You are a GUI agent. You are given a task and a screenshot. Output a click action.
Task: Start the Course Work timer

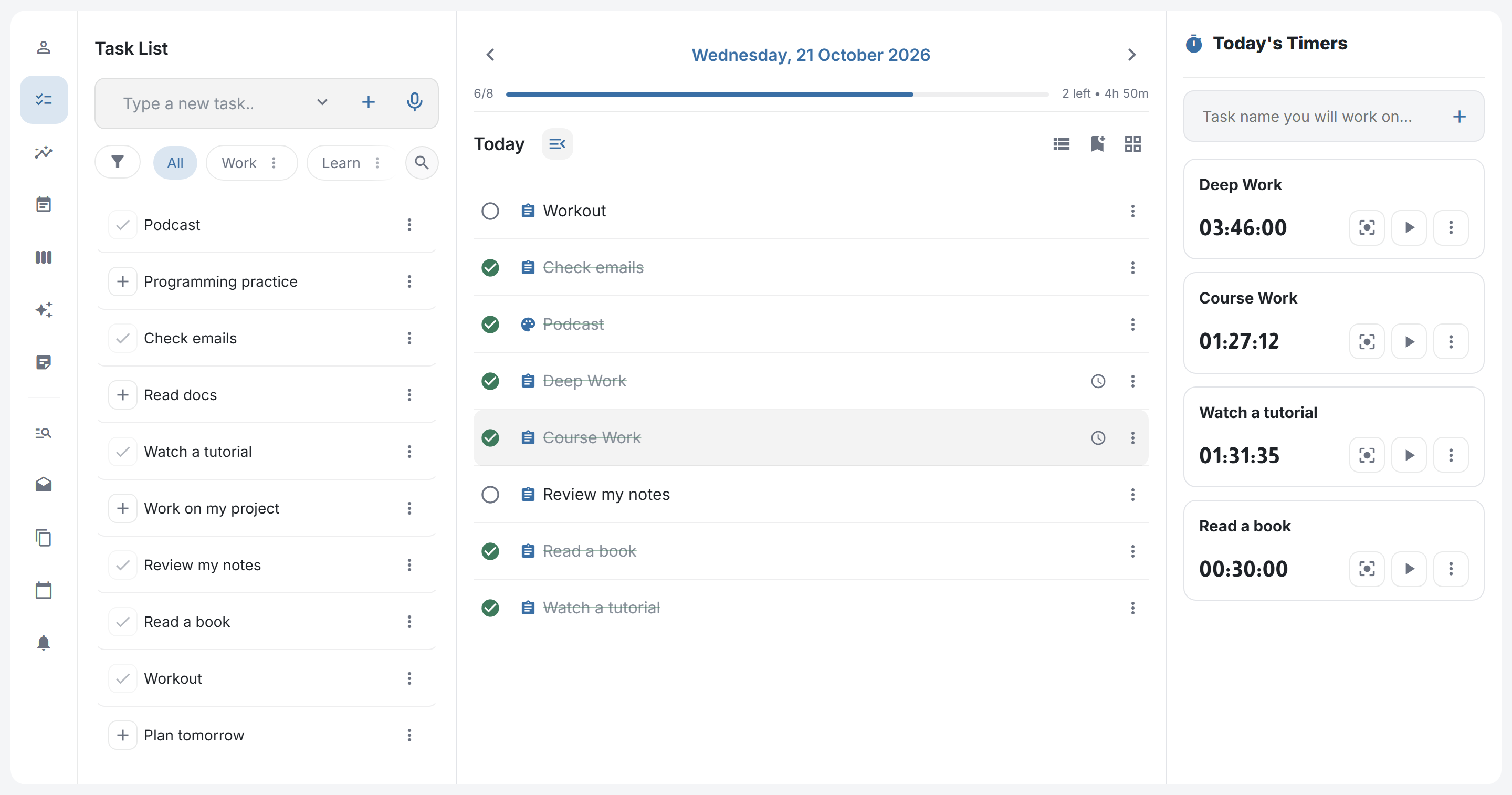pyautogui.click(x=1409, y=342)
